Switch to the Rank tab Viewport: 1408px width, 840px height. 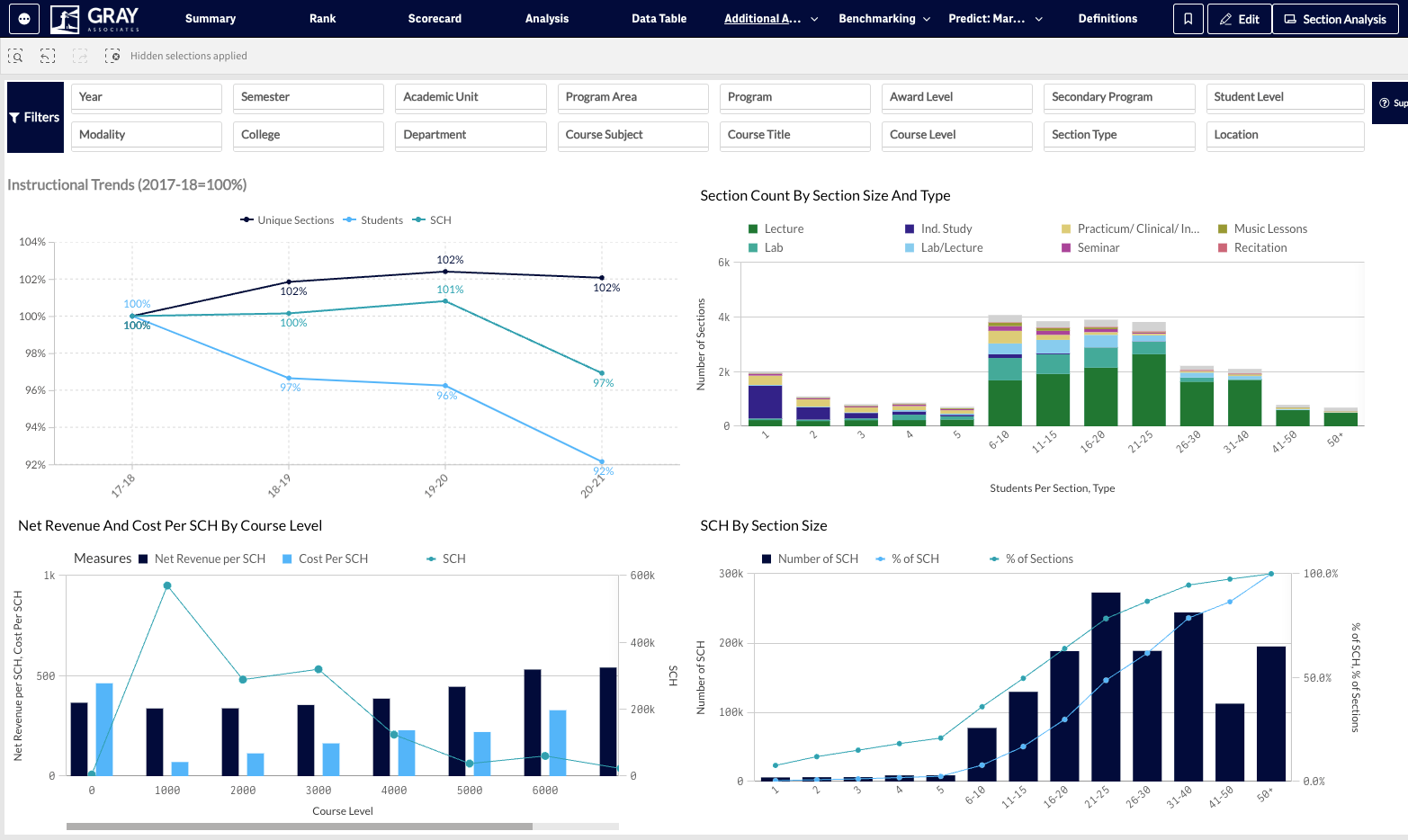(323, 19)
